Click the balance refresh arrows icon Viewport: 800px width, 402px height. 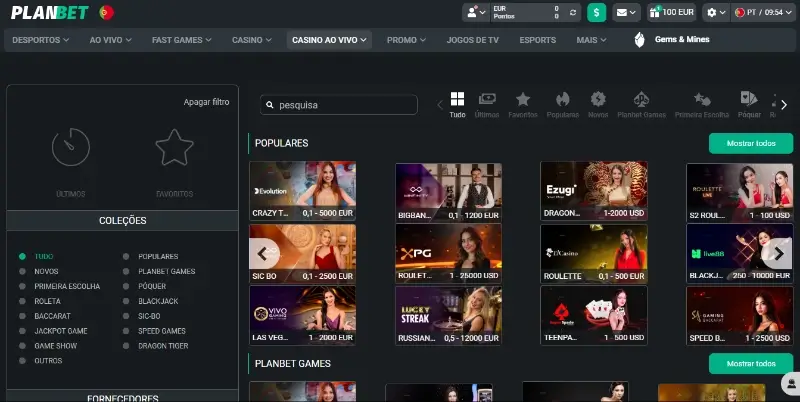point(573,12)
